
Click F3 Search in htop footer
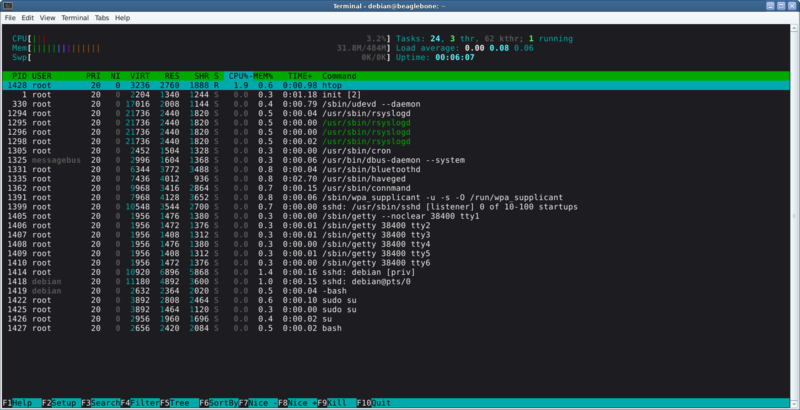tap(100, 402)
